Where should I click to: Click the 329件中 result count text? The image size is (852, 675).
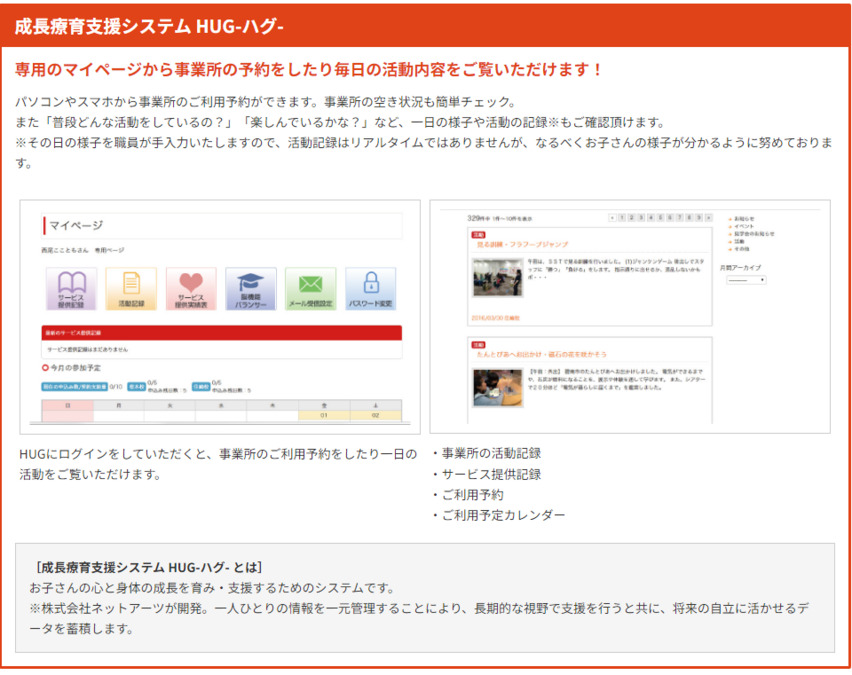pyautogui.click(x=499, y=218)
